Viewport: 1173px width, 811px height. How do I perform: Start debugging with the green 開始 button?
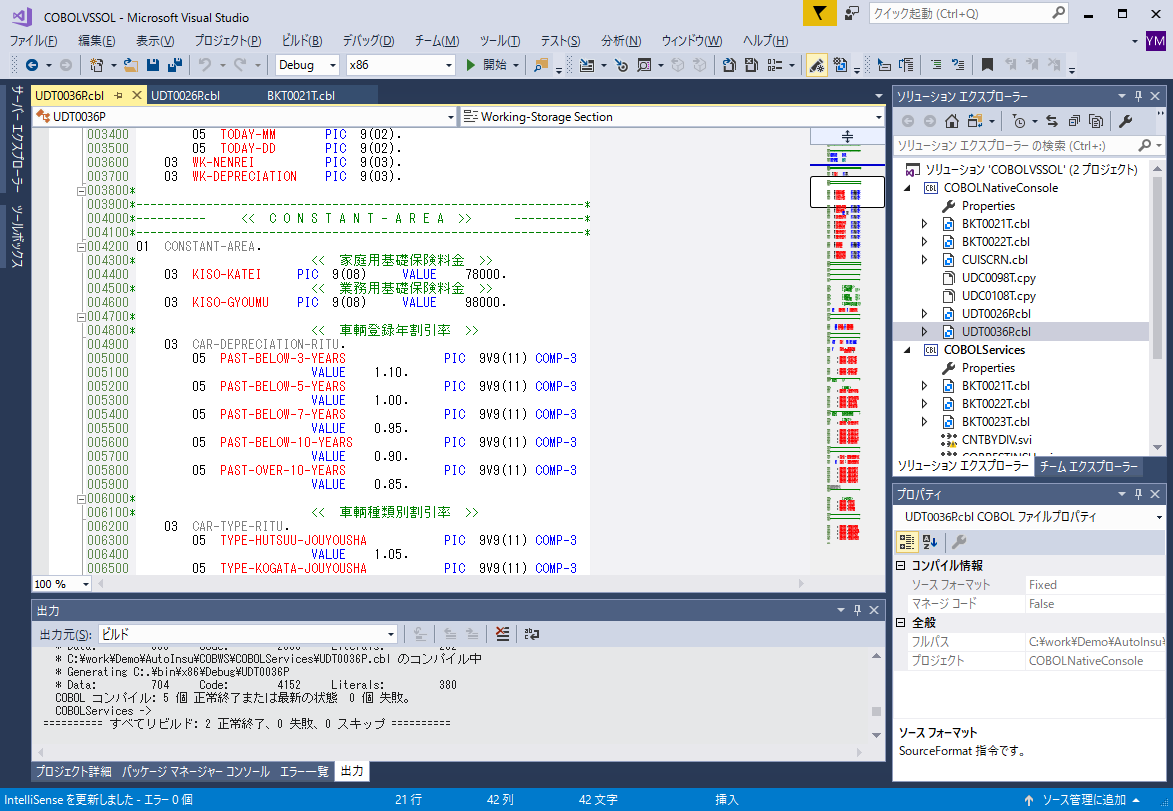(487, 65)
